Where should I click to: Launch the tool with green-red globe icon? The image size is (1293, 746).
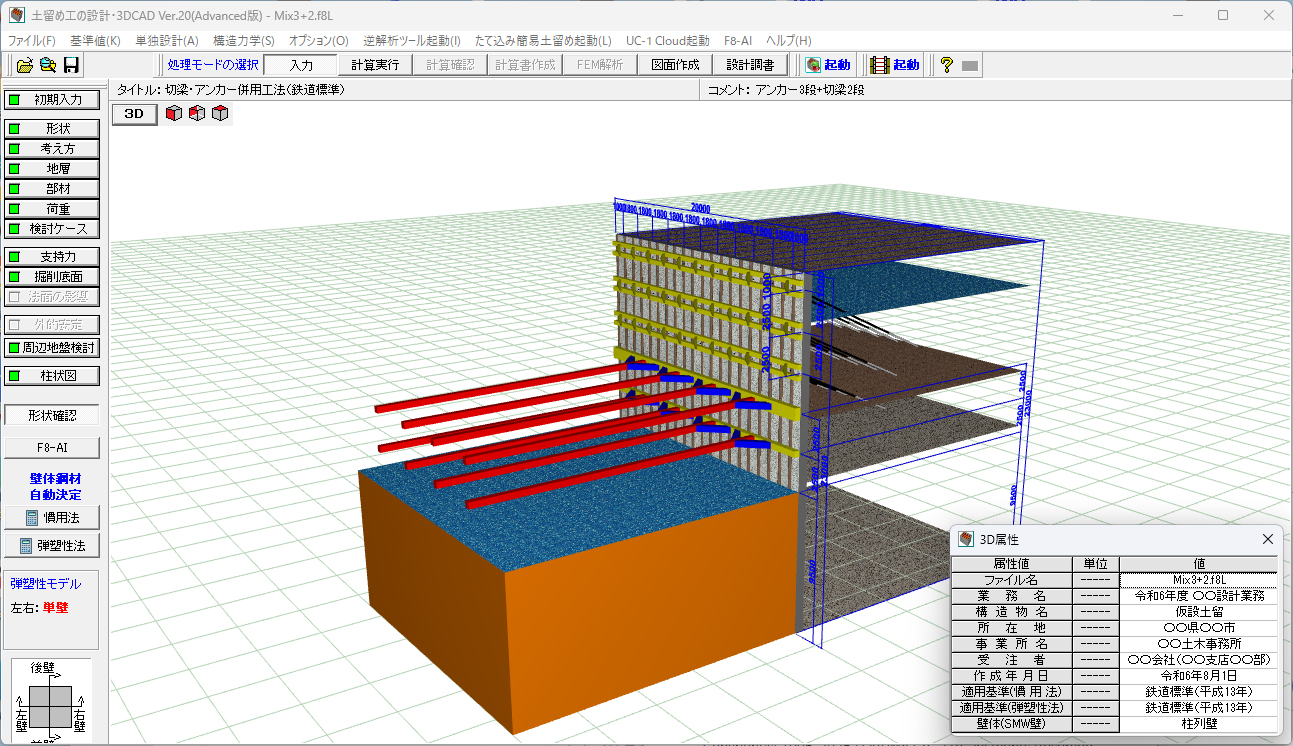point(828,65)
